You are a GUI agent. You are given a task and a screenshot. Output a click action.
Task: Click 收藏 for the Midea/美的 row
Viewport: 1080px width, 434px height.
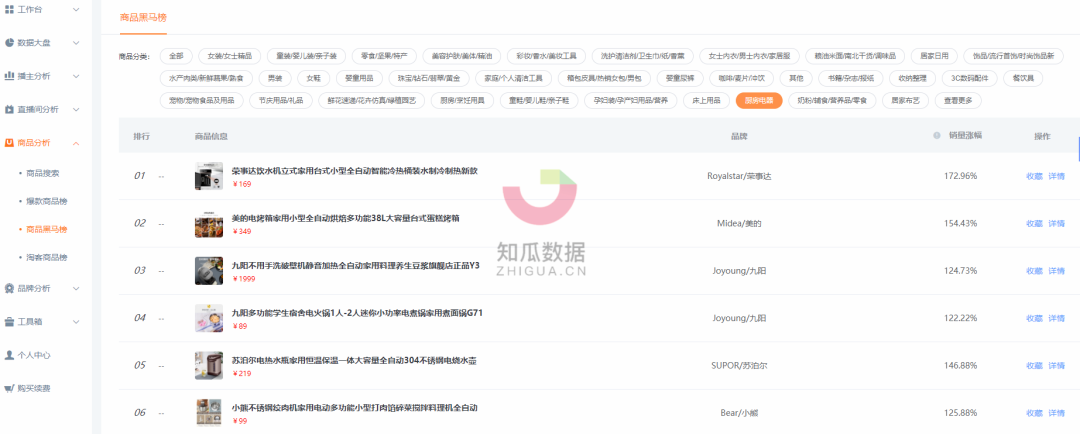(x=1034, y=223)
